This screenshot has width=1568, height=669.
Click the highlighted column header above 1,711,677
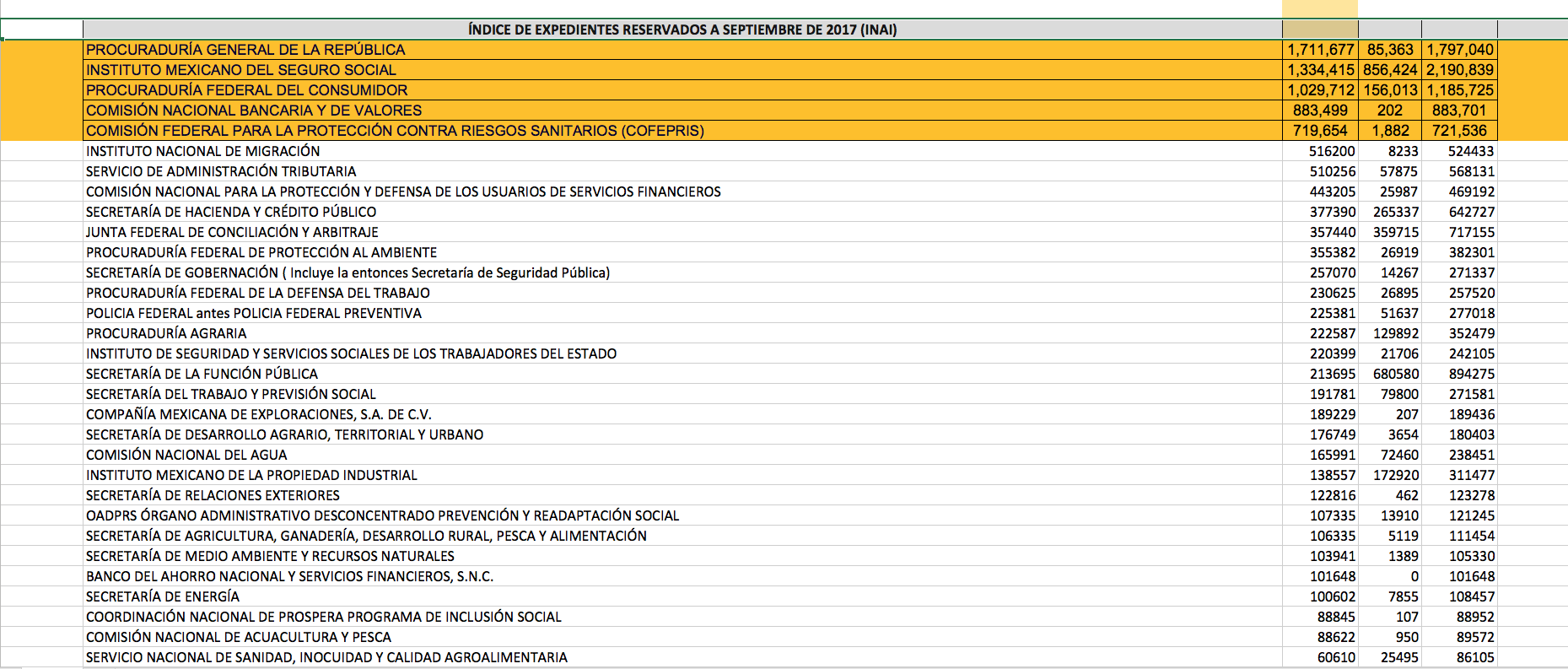[x=1319, y=9]
